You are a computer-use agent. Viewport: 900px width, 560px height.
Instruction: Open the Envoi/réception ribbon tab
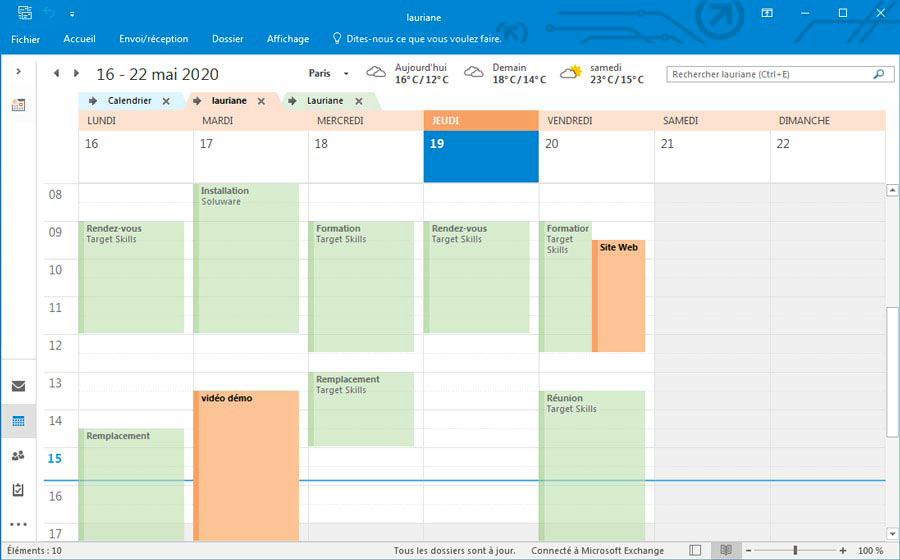pyautogui.click(x=153, y=39)
